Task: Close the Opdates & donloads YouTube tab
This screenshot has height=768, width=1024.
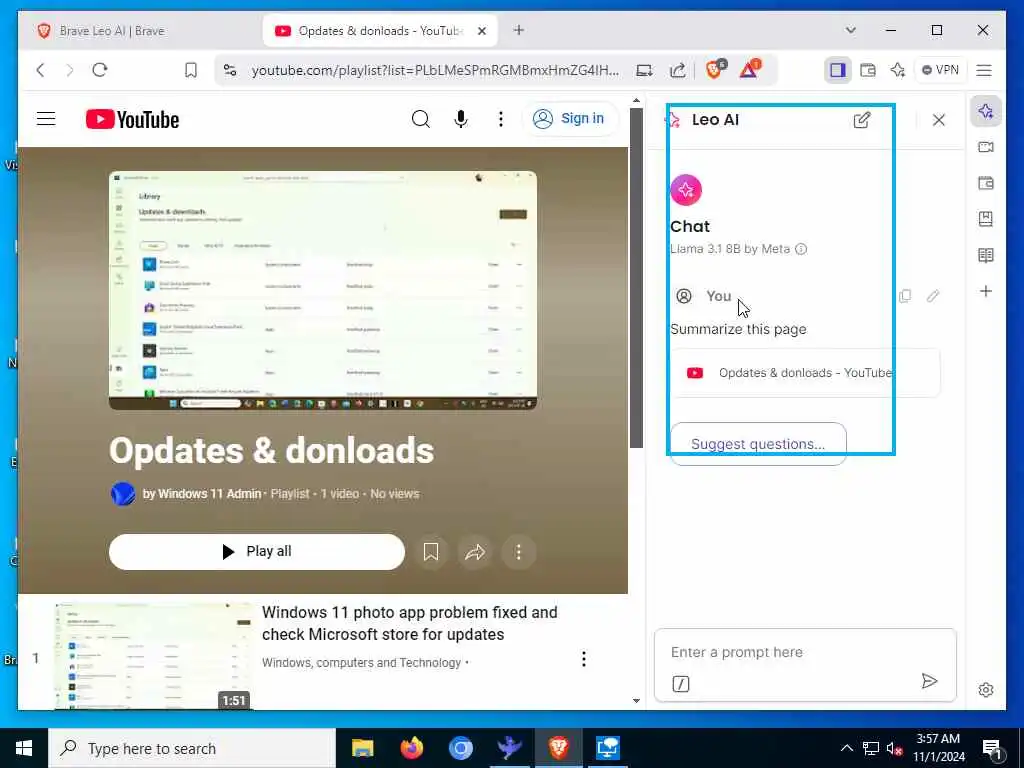Action: tap(482, 31)
